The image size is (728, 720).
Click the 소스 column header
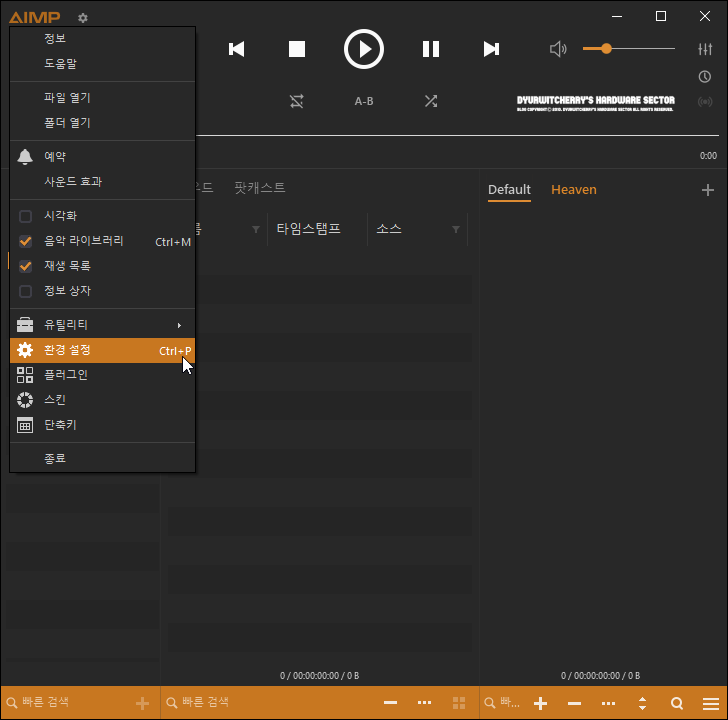389,229
